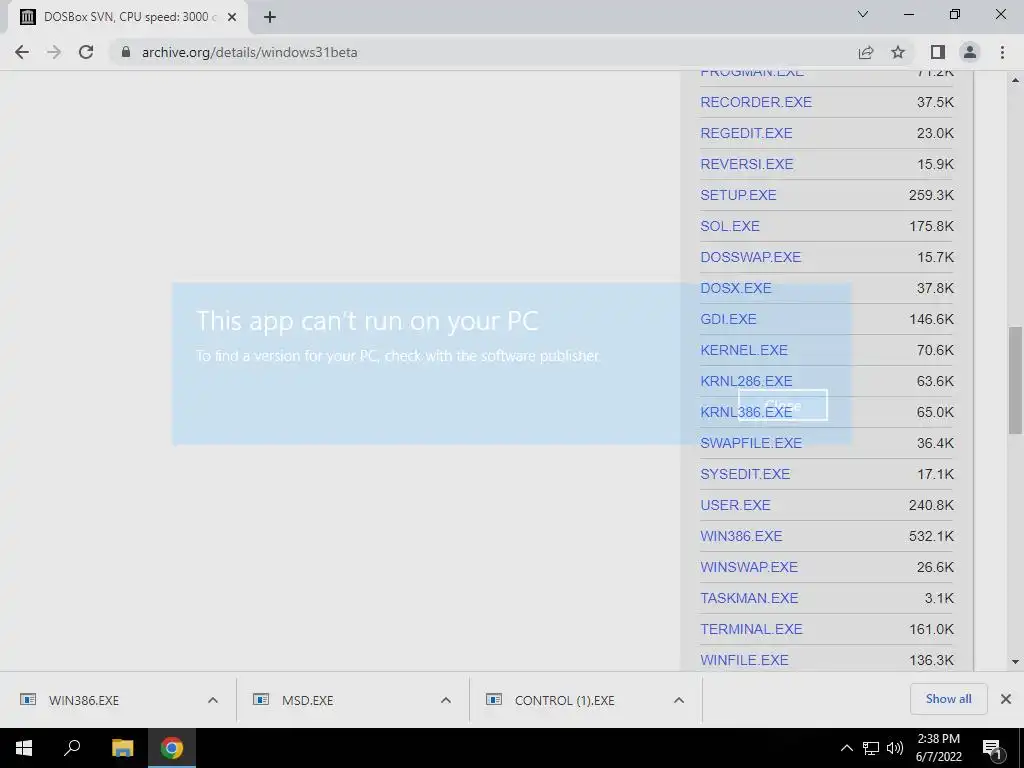Open USER.EXE file link
Screen dimensions: 1024x768
tap(735, 505)
